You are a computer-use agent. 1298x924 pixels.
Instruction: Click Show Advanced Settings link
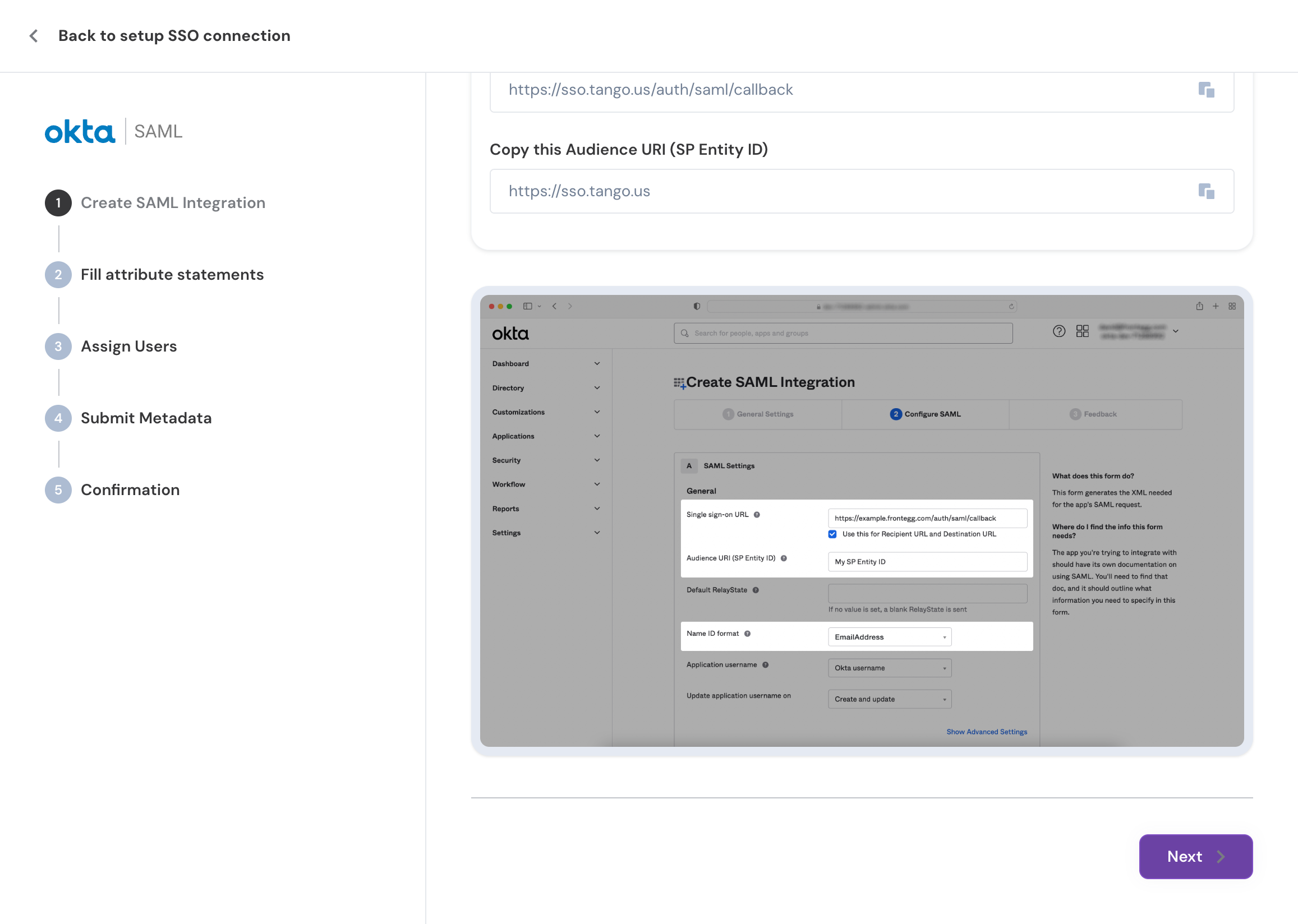click(x=987, y=732)
